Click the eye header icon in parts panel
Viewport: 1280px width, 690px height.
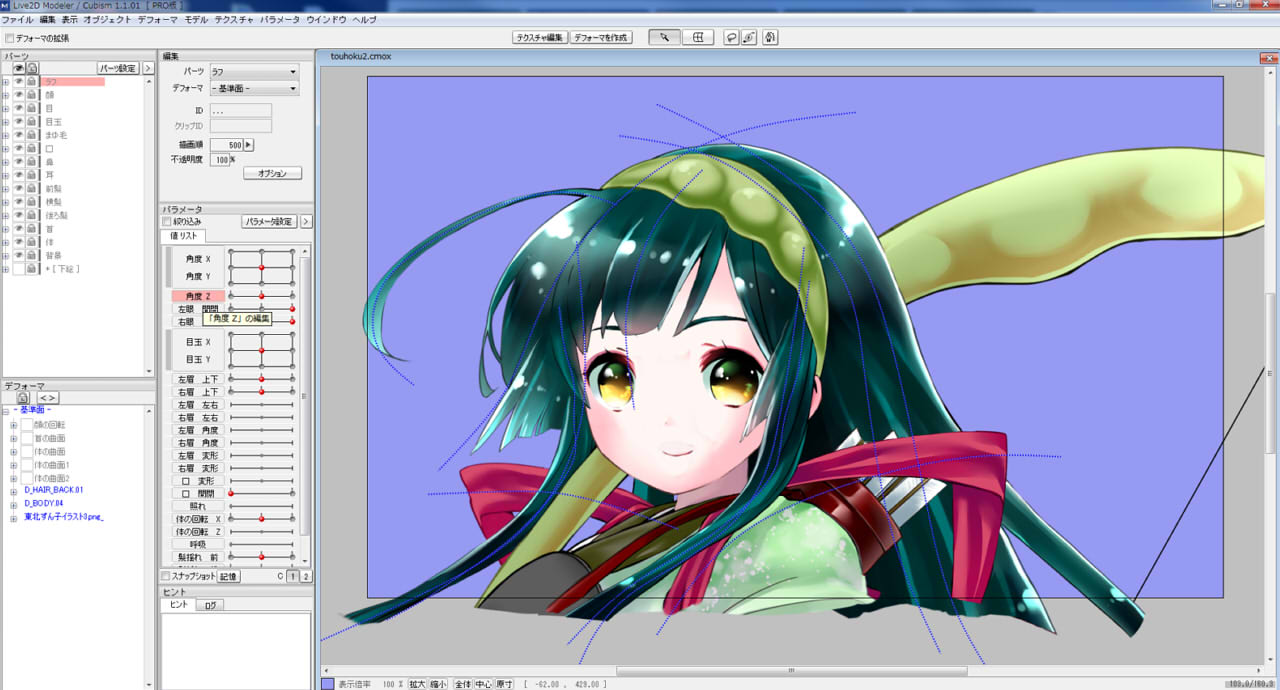coord(18,68)
